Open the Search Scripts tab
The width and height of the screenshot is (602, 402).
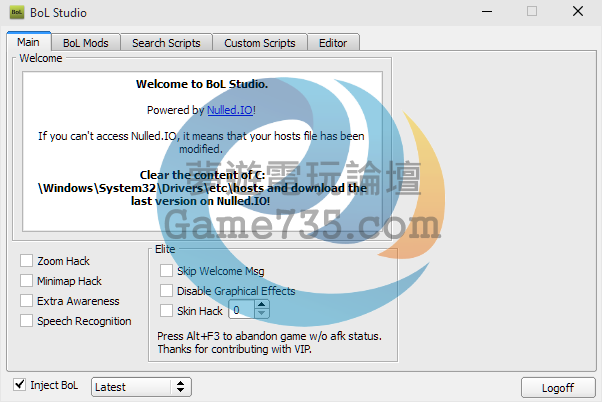click(166, 43)
